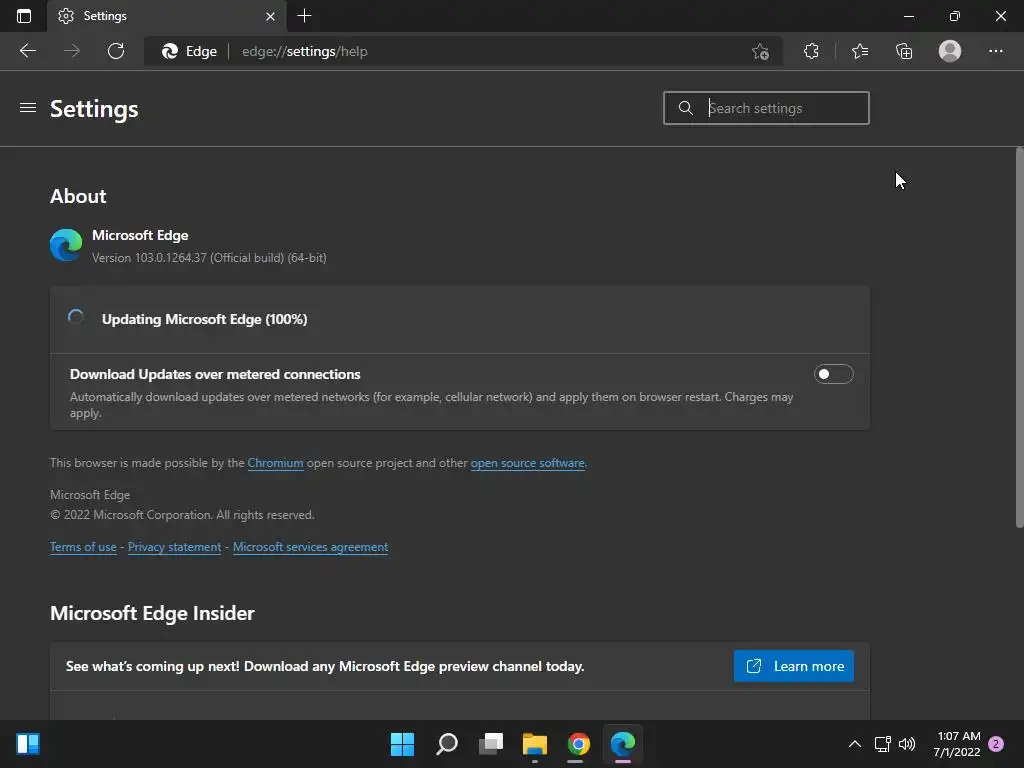1024x768 pixels.
Task: Show hidden system tray icons
Action: pyautogui.click(x=854, y=744)
